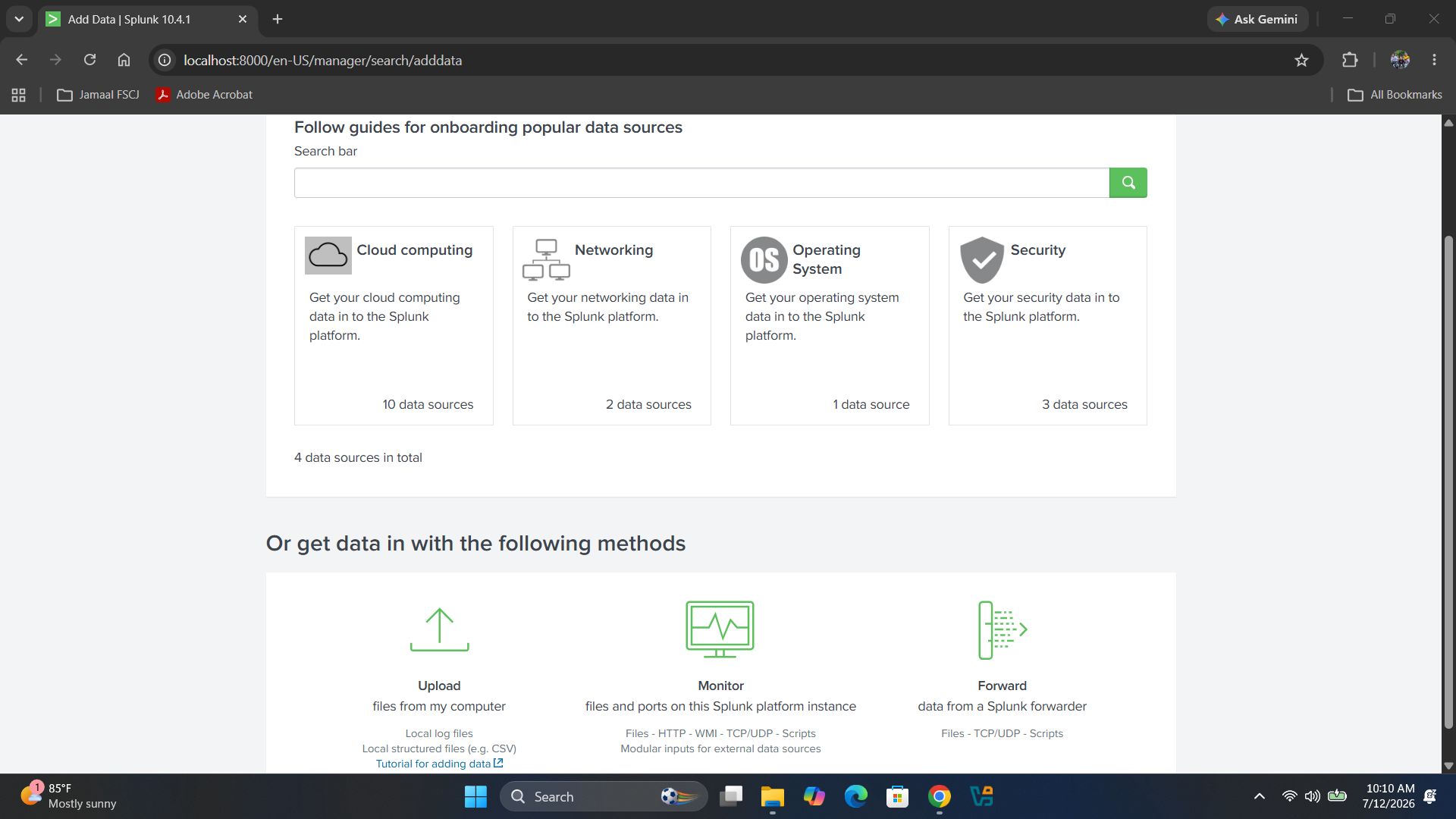Reload the Splunk page

pyautogui.click(x=89, y=60)
